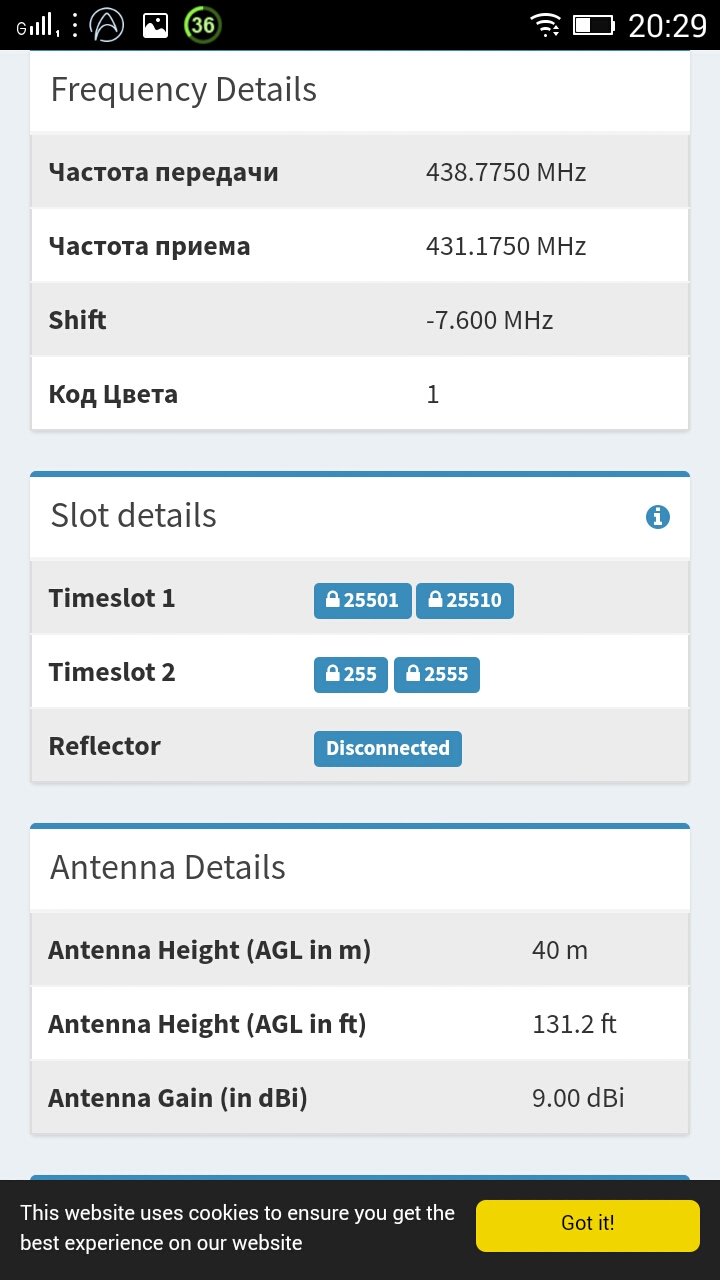The width and height of the screenshot is (720, 1280).
Task: Tap the 431.1750 MHz receive frequency value
Action: pos(506,246)
